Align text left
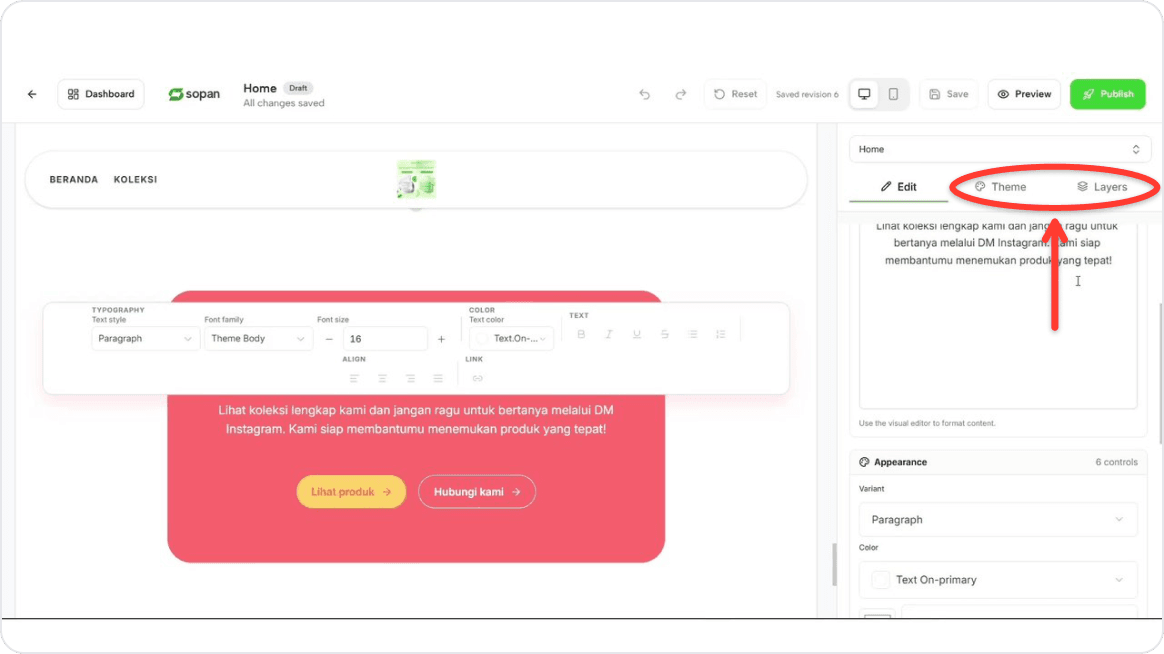Screen dimensions: 1164x654 point(354,379)
